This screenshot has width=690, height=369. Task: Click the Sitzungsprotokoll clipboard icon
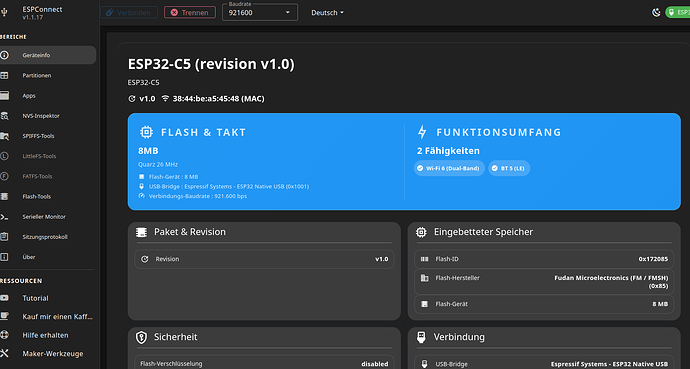pos(4,237)
